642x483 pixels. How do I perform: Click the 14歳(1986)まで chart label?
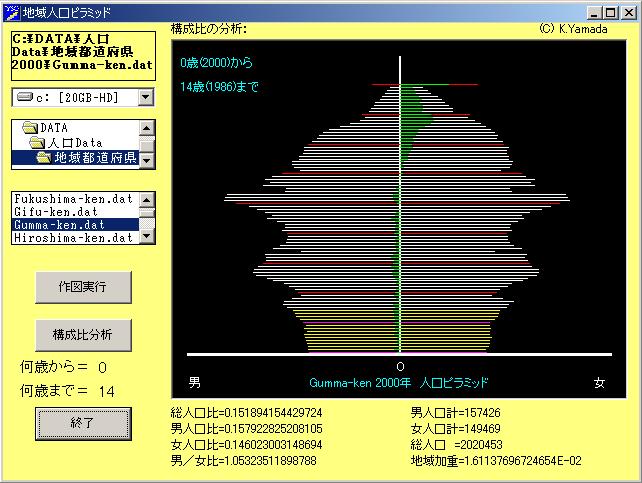tap(219, 86)
